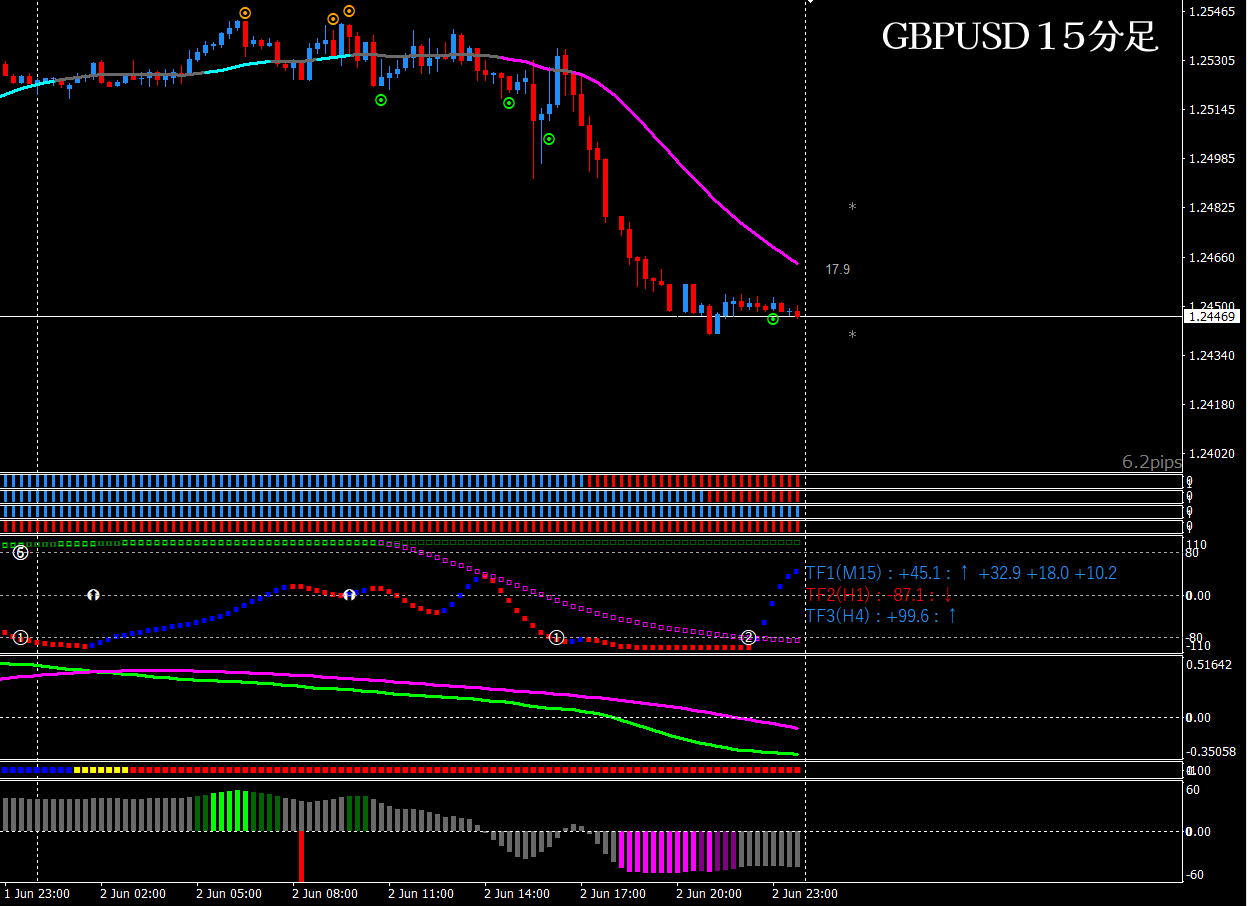Click the -0.35058 indicator scale label
The width and height of the screenshot is (1248, 906).
(x=1212, y=751)
